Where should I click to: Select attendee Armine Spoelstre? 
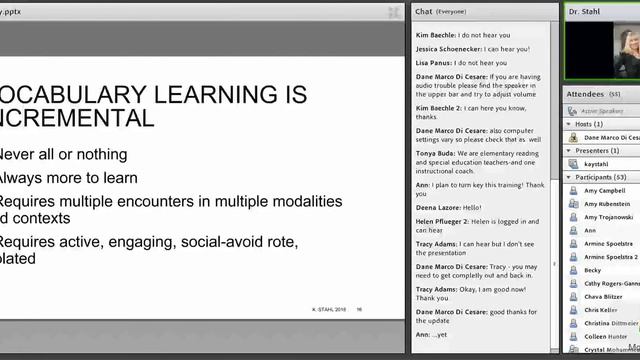tap(609, 244)
